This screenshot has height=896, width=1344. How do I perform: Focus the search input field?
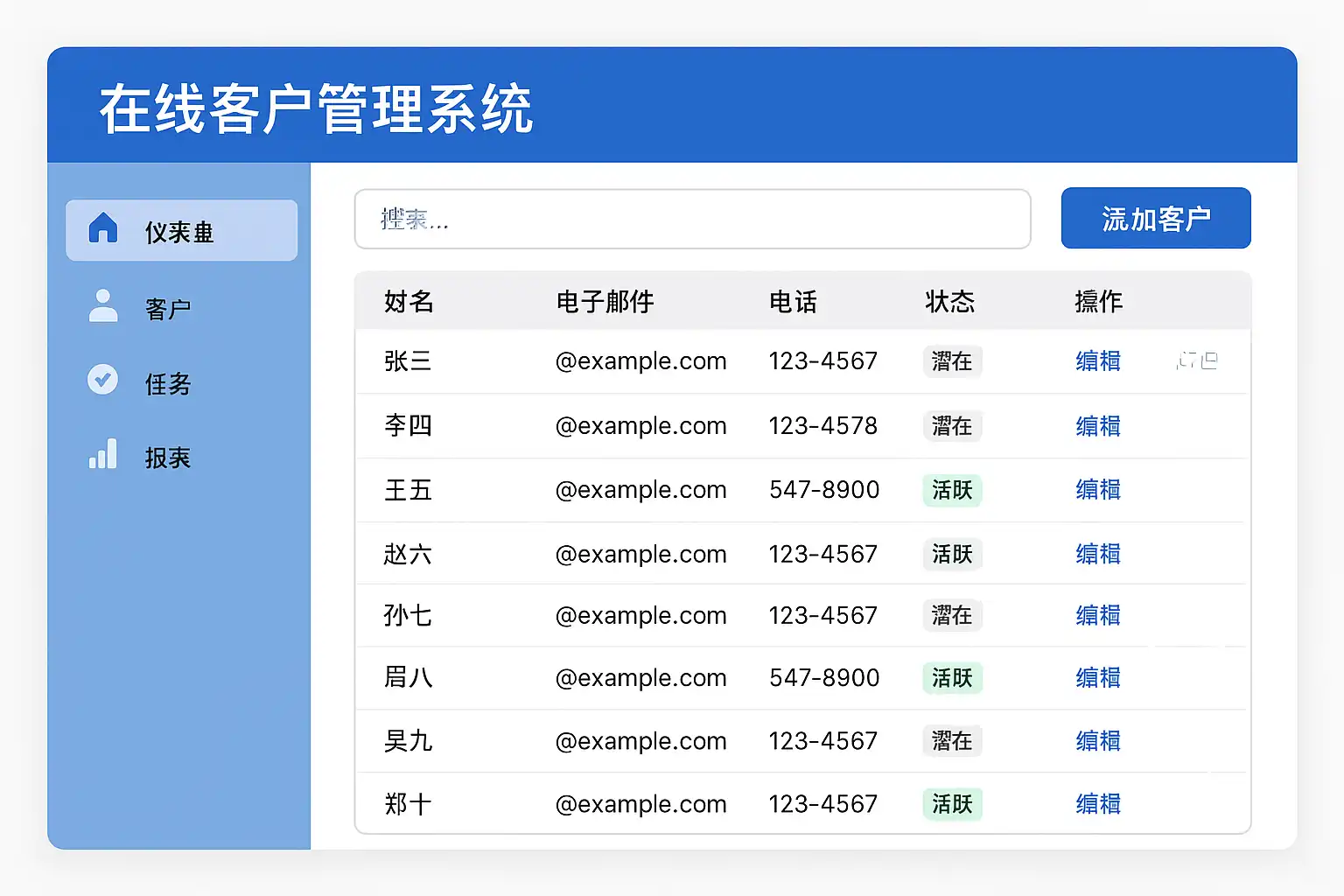tap(692, 220)
